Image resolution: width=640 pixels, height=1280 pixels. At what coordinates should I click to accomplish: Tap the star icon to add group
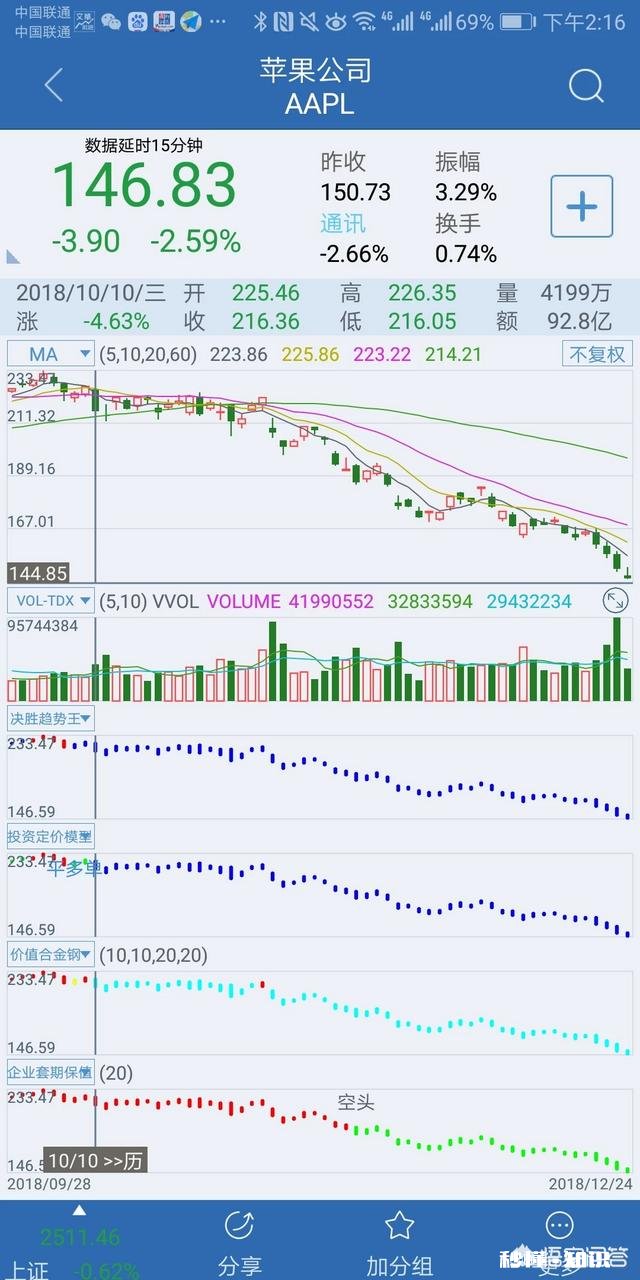point(399,1225)
